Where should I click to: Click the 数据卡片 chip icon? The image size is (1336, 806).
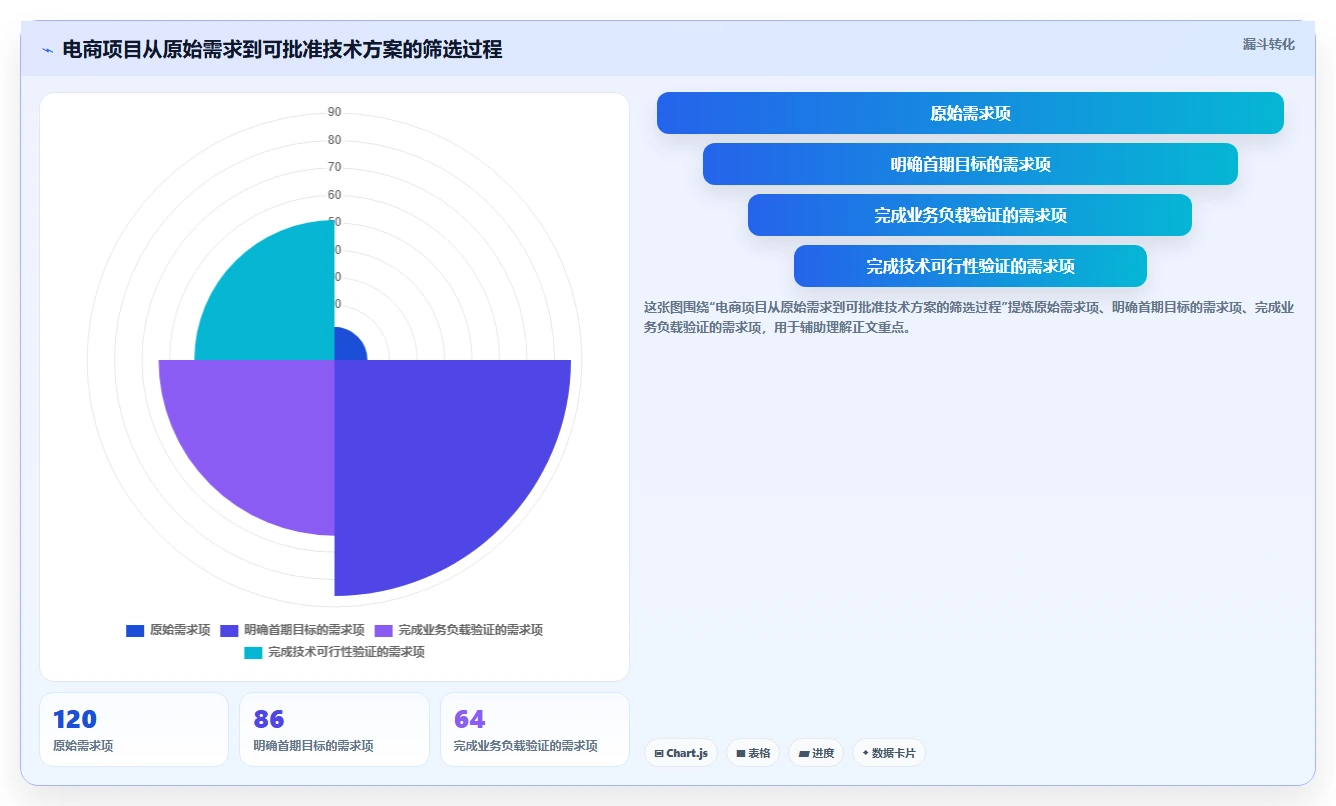865,753
